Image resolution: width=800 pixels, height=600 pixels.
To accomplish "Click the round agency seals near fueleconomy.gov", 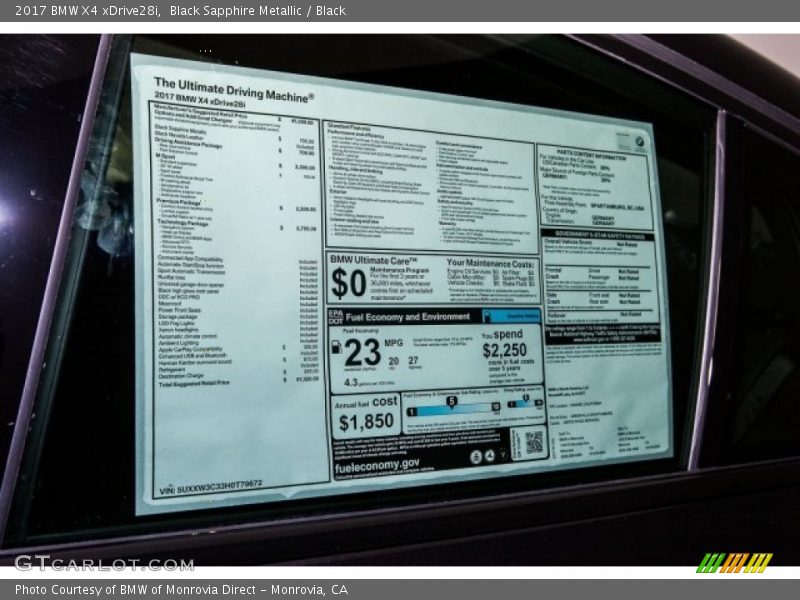I will (x=483, y=456).
